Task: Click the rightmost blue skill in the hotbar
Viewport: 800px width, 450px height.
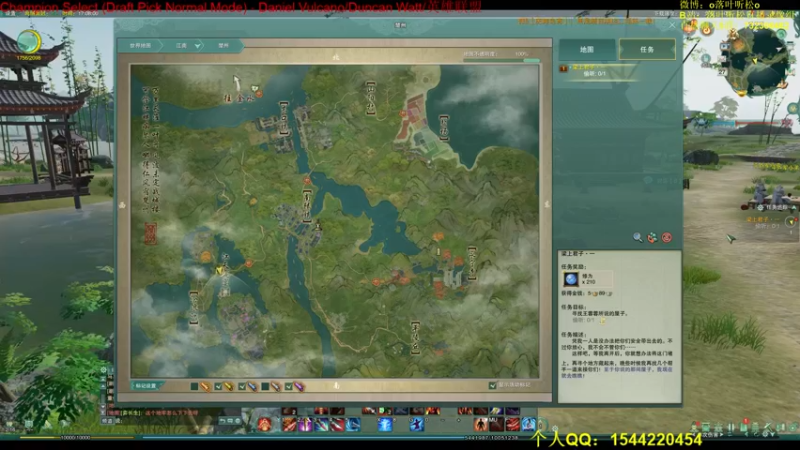Action: [529, 424]
